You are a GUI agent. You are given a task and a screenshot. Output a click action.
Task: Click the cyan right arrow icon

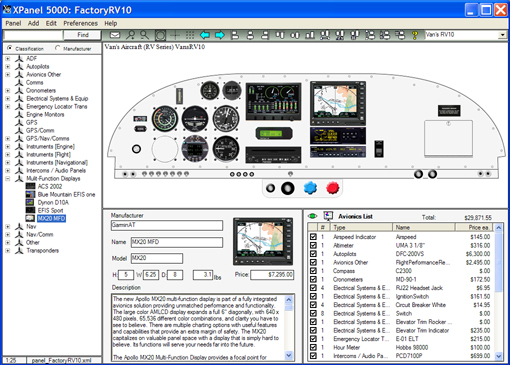(220, 35)
